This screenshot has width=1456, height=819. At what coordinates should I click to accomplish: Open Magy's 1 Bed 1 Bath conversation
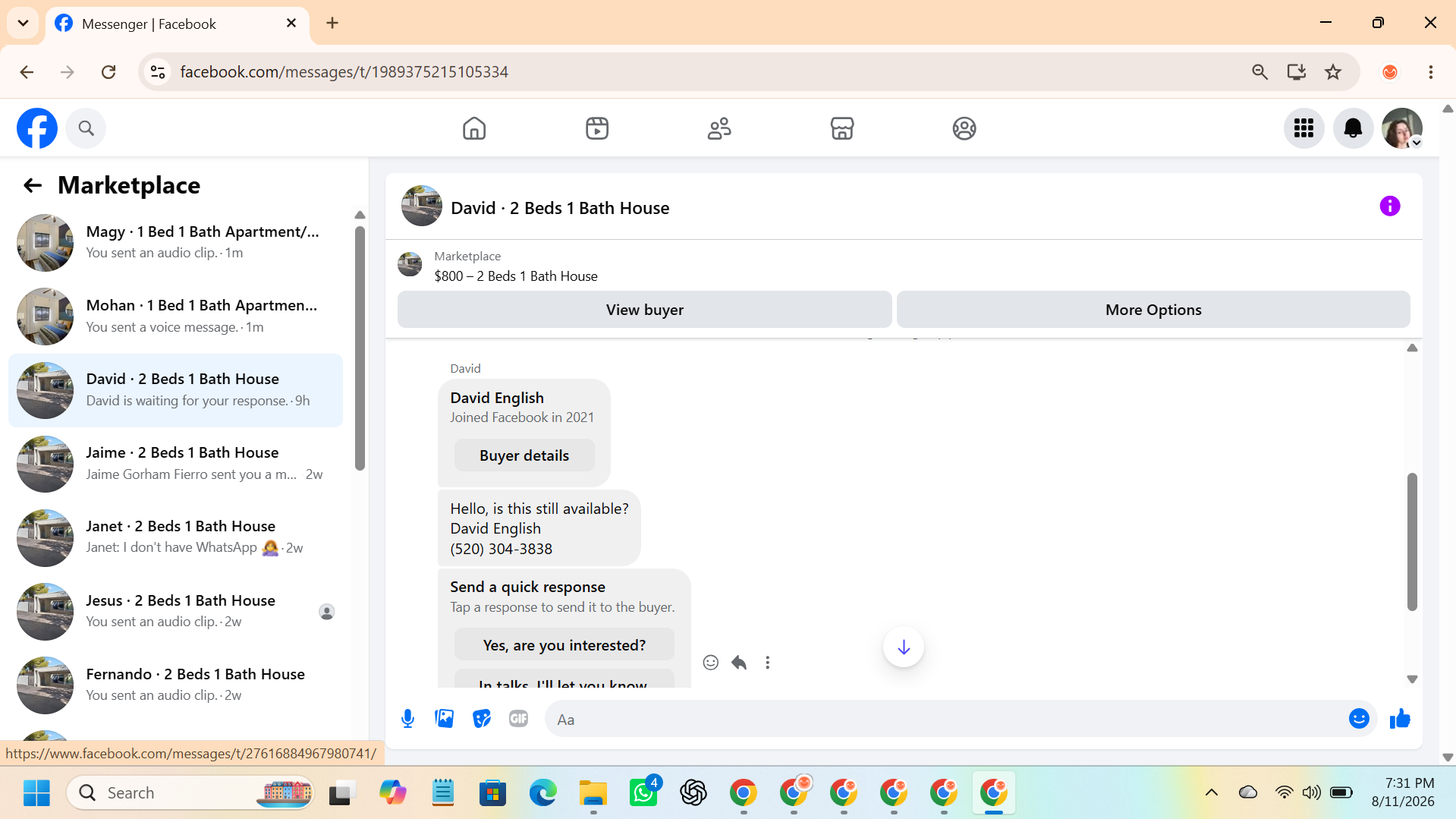pyautogui.click(x=176, y=242)
